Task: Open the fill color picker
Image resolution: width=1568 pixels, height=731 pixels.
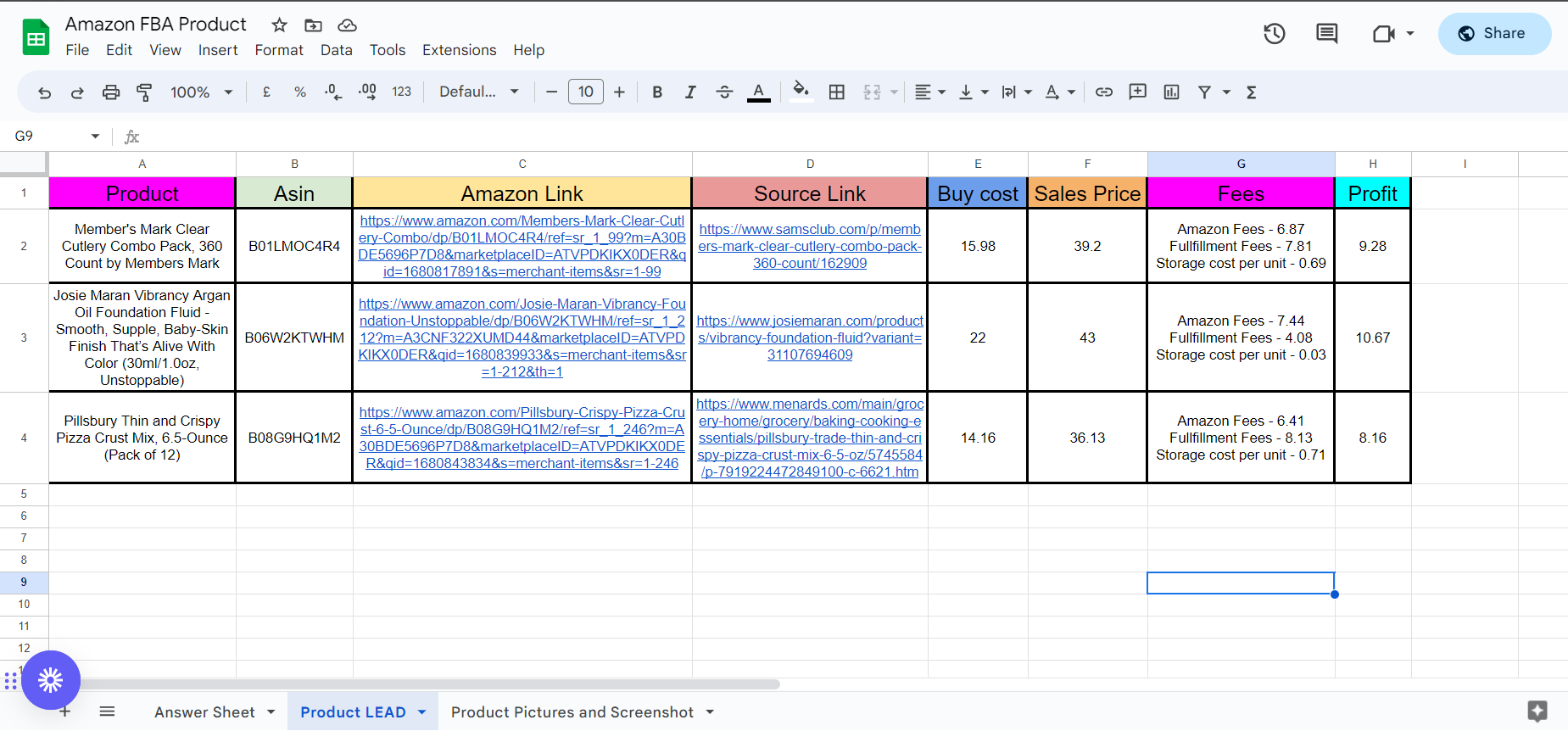Action: tap(801, 92)
